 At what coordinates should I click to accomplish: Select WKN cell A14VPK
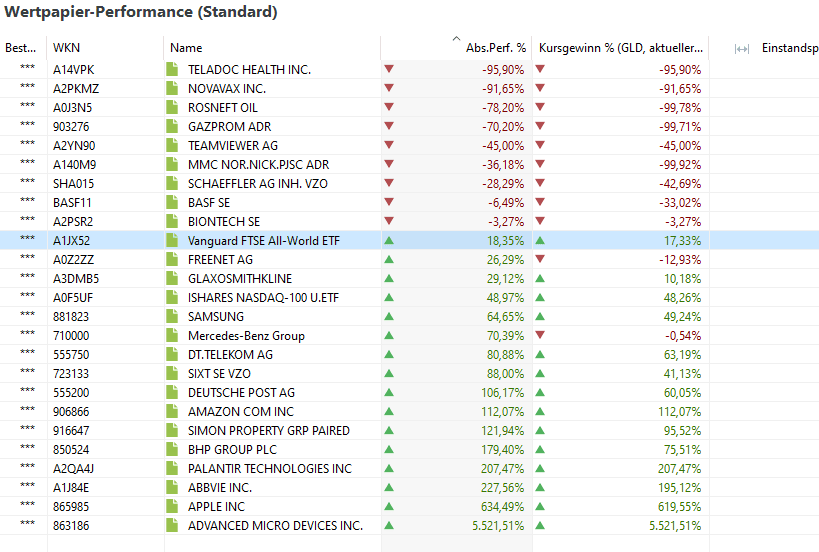tap(74, 69)
